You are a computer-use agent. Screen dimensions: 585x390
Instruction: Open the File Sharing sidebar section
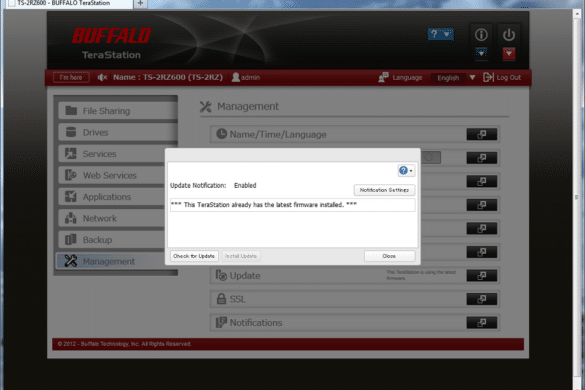(118, 111)
